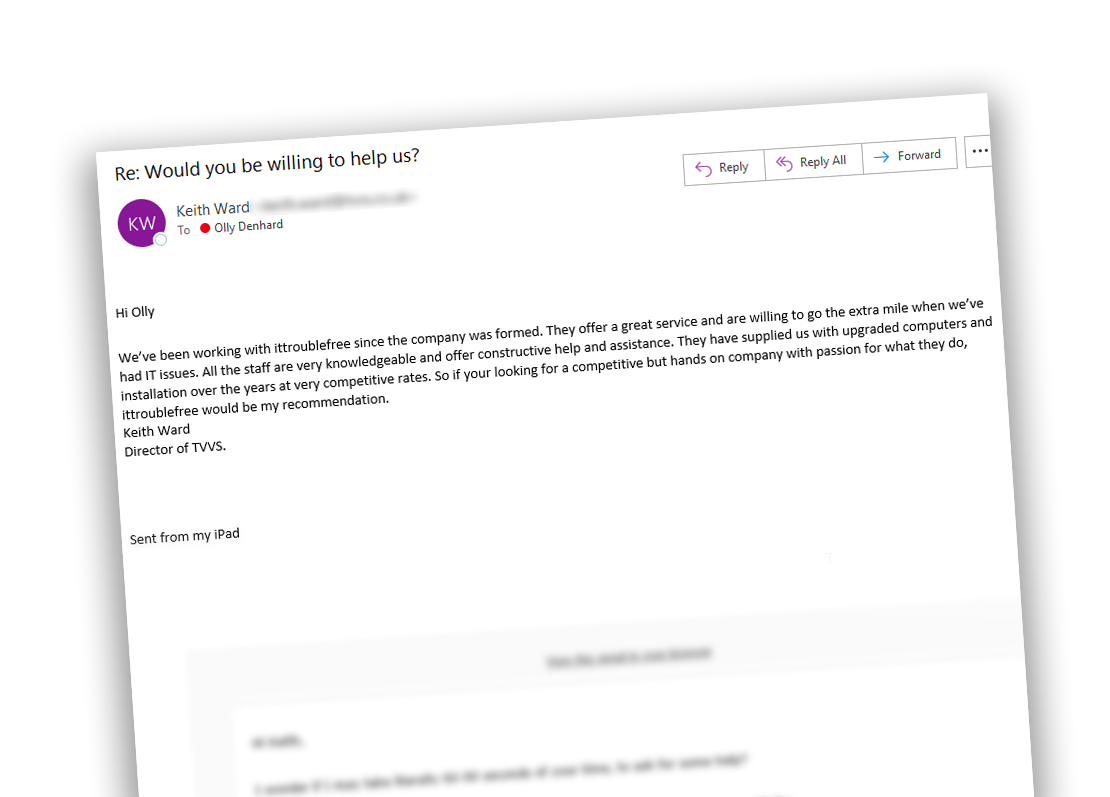1110x797 pixels.
Task: Open the more actions ellipsis menu
Action: point(980,151)
